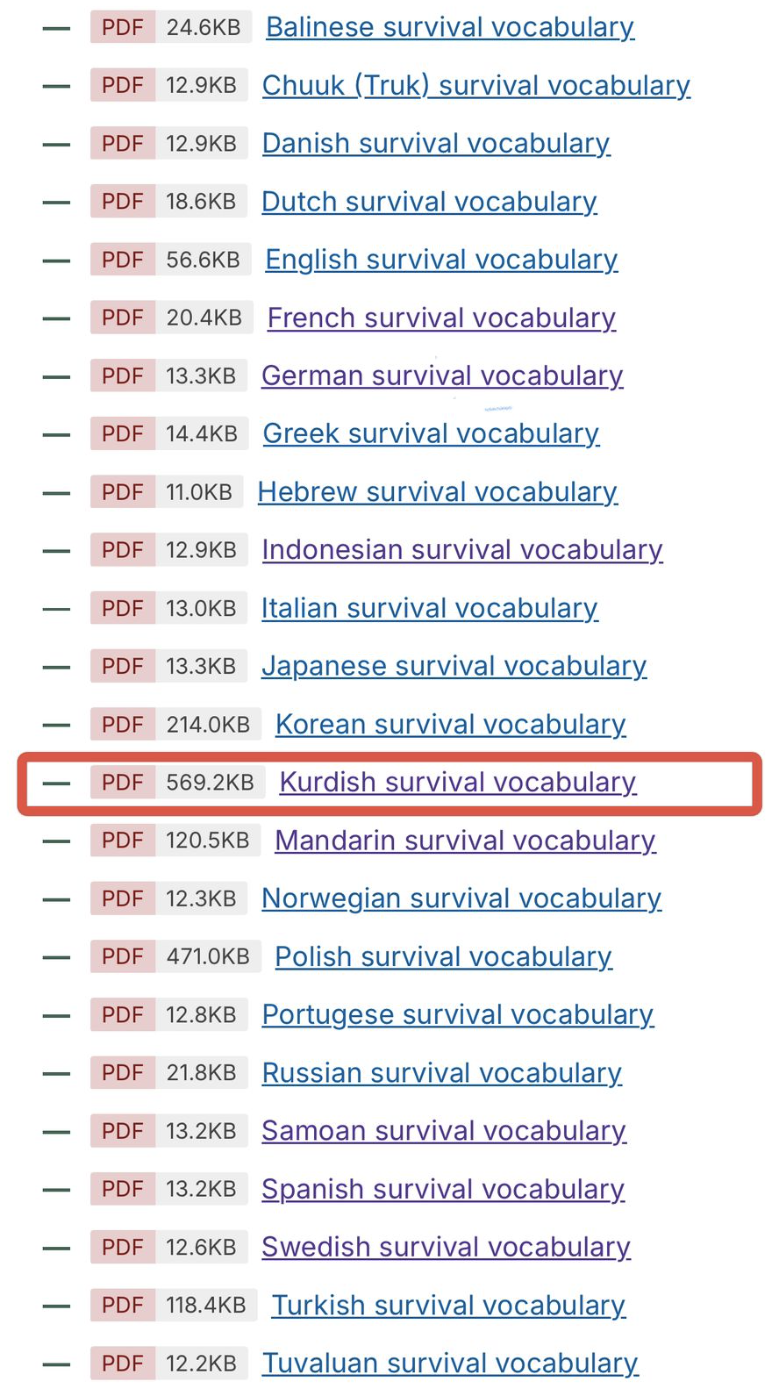Click the PDF badge next to Russian vocabulary
This screenshot has width=772, height=1384.
(123, 1072)
